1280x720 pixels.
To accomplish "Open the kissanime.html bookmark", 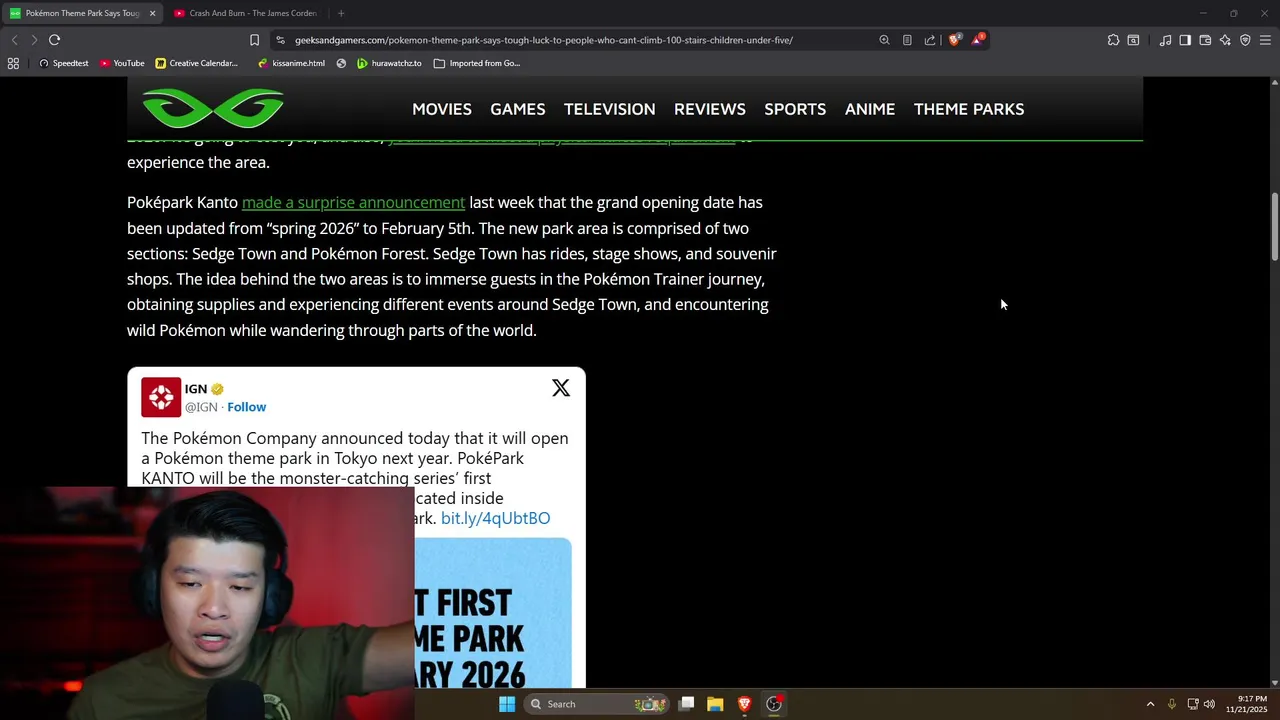I will (x=291, y=63).
